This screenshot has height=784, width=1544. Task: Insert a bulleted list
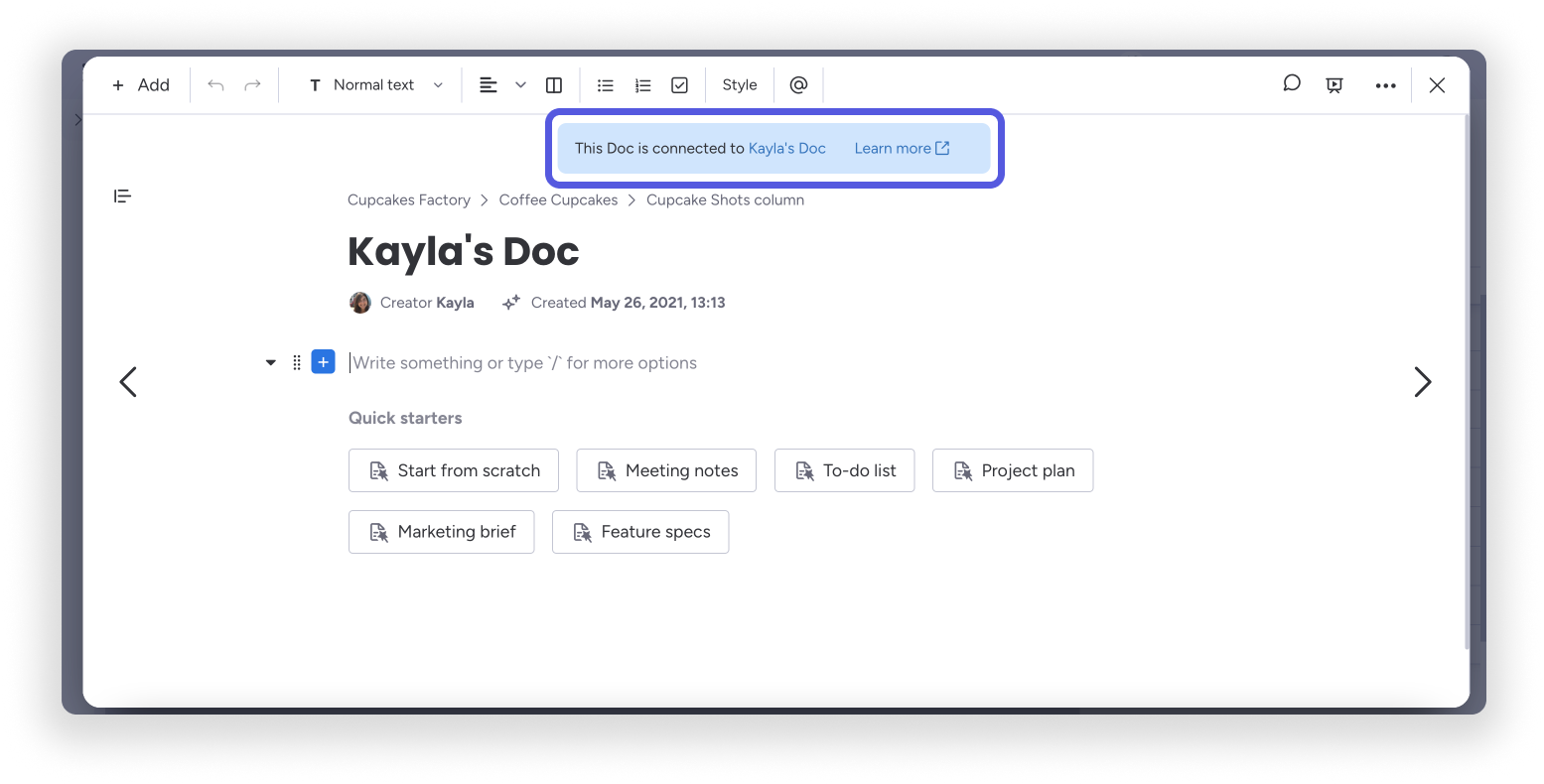click(x=606, y=85)
